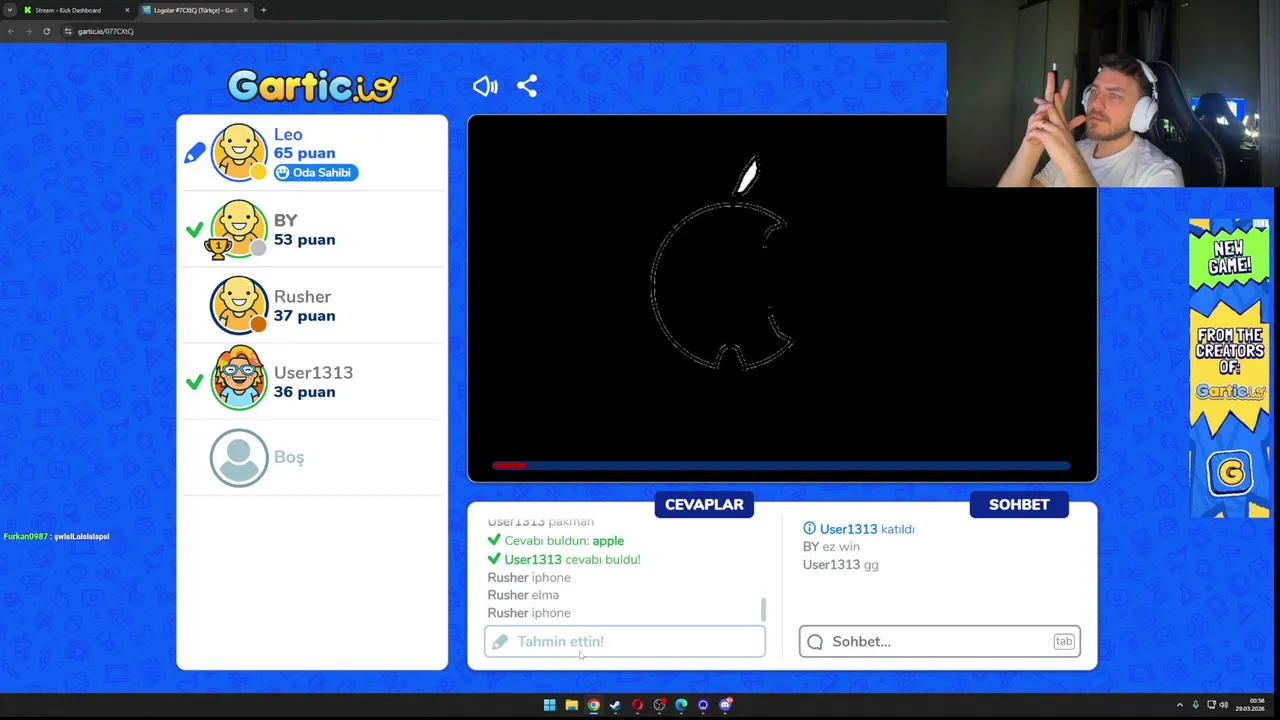Open File Explorer from the taskbar
The image size is (1280, 720).
pos(571,705)
